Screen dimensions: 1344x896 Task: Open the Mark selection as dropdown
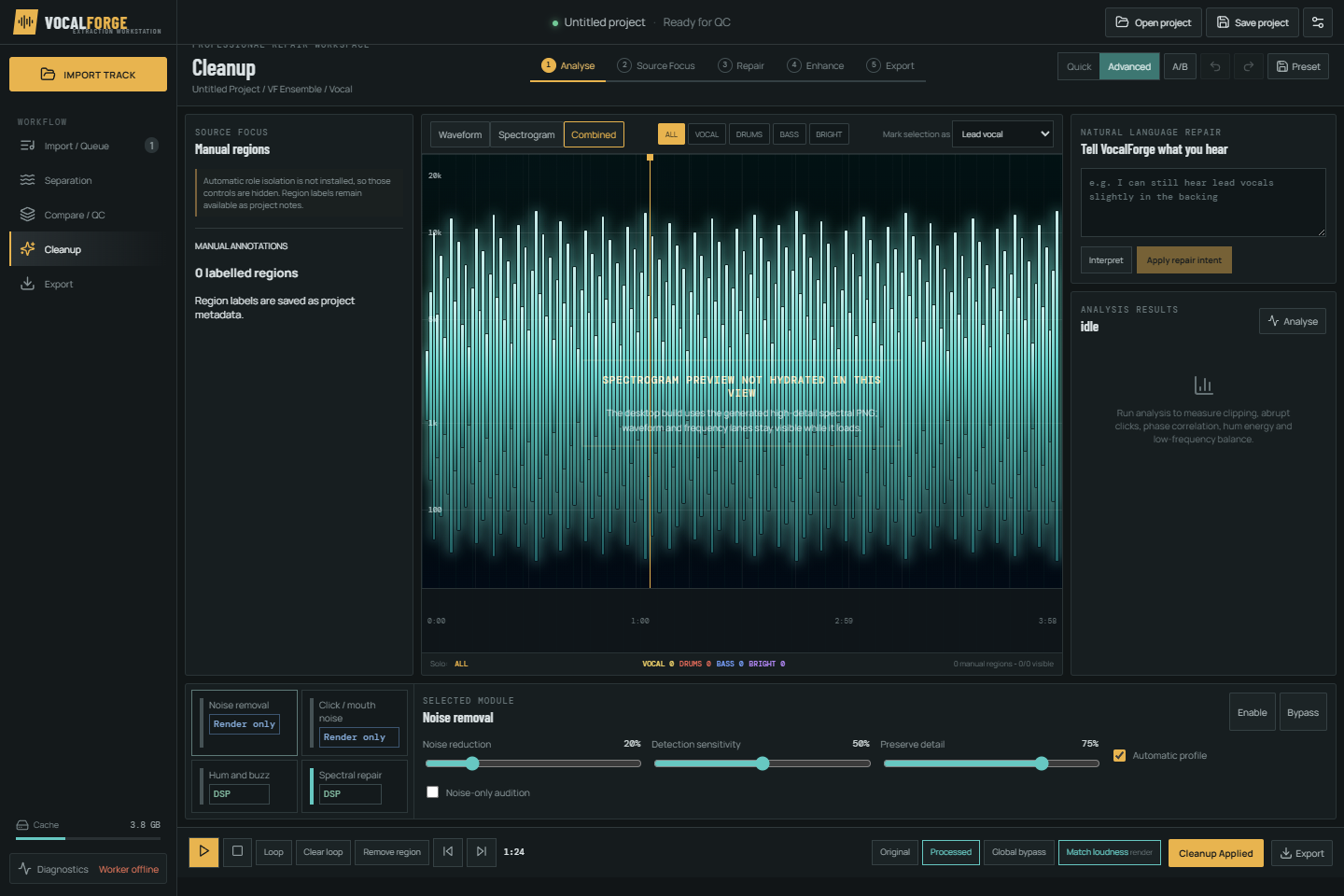1002,134
